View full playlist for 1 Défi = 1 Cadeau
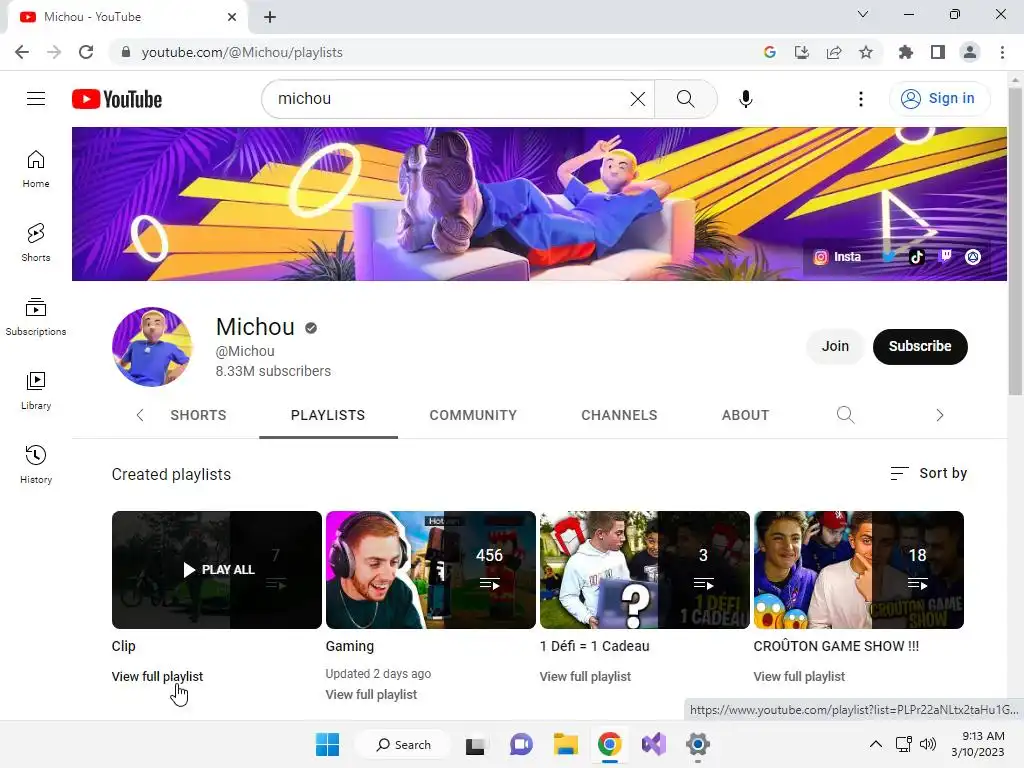The height and width of the screenshot is (768, 1024). tap(585, 677)
